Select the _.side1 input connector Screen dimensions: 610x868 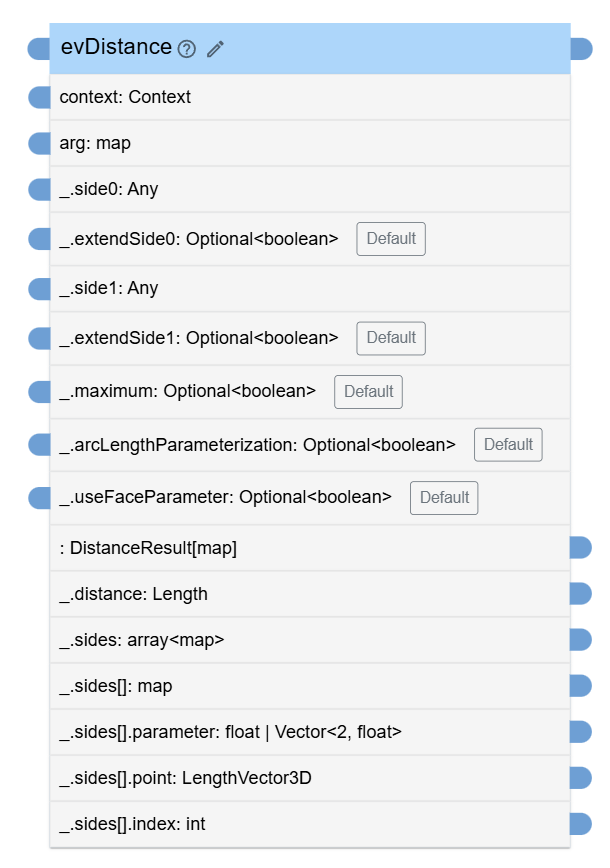point(39,289)
